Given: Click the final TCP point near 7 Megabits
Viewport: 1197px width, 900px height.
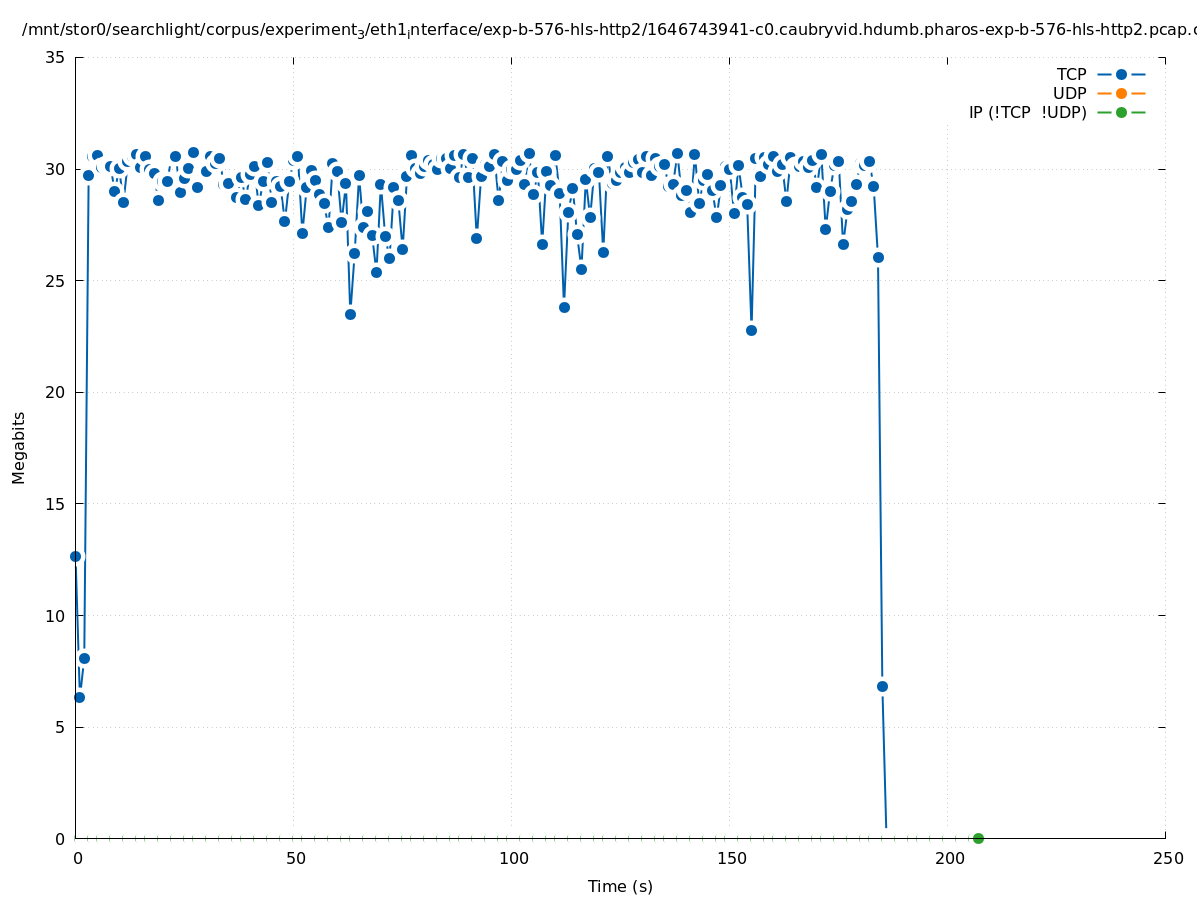Looking at the screenshot, I should pos(882,686).
